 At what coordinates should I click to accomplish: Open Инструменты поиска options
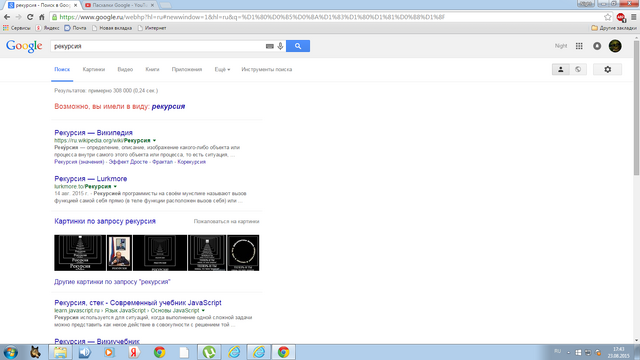267,69
